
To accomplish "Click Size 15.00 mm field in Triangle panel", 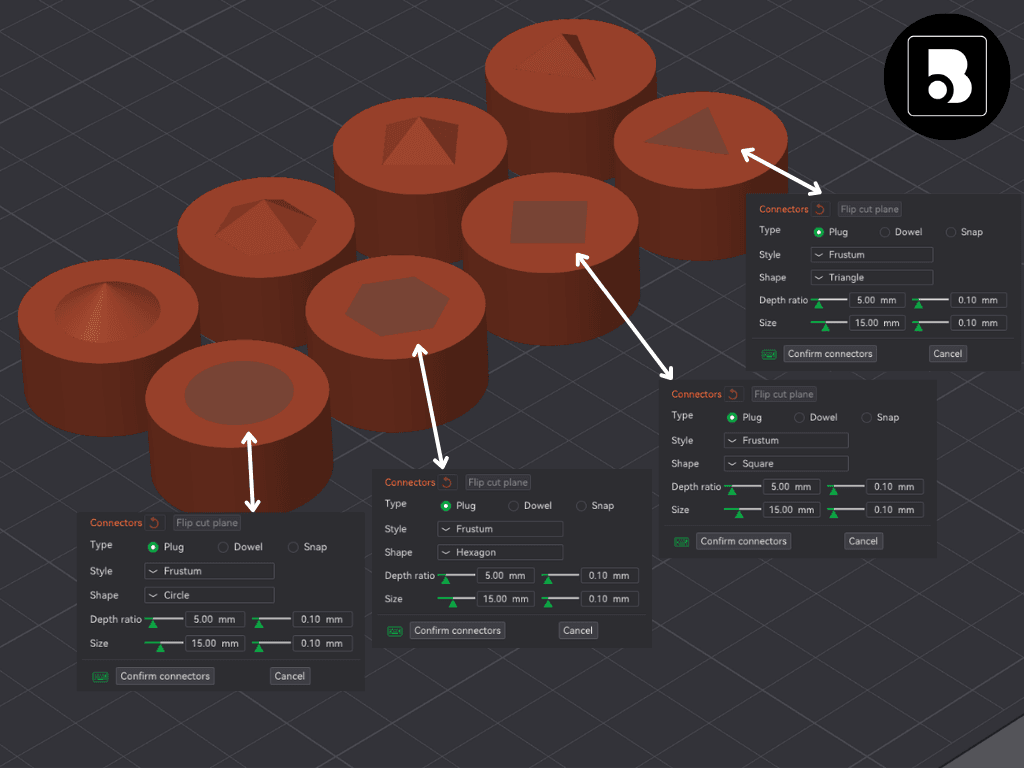I will 877,323.
